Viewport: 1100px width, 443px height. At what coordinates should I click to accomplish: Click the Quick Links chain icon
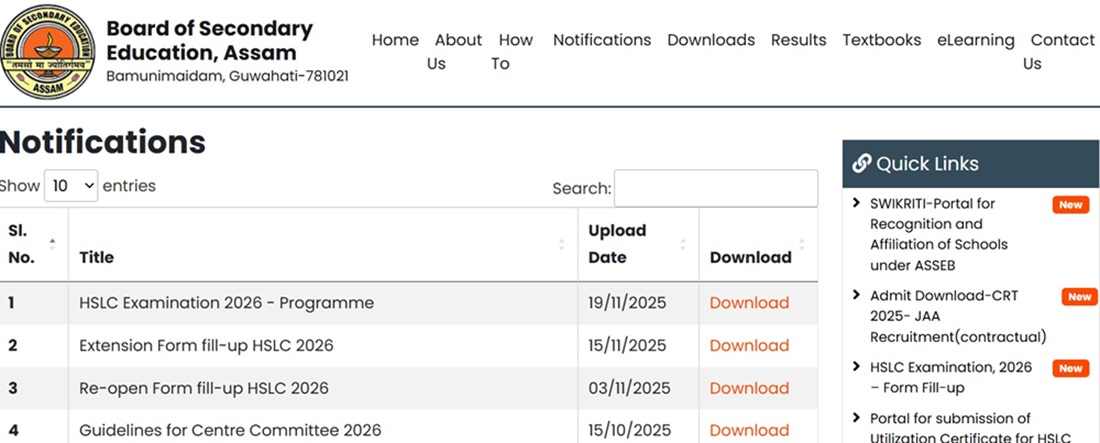pos(861,164)
